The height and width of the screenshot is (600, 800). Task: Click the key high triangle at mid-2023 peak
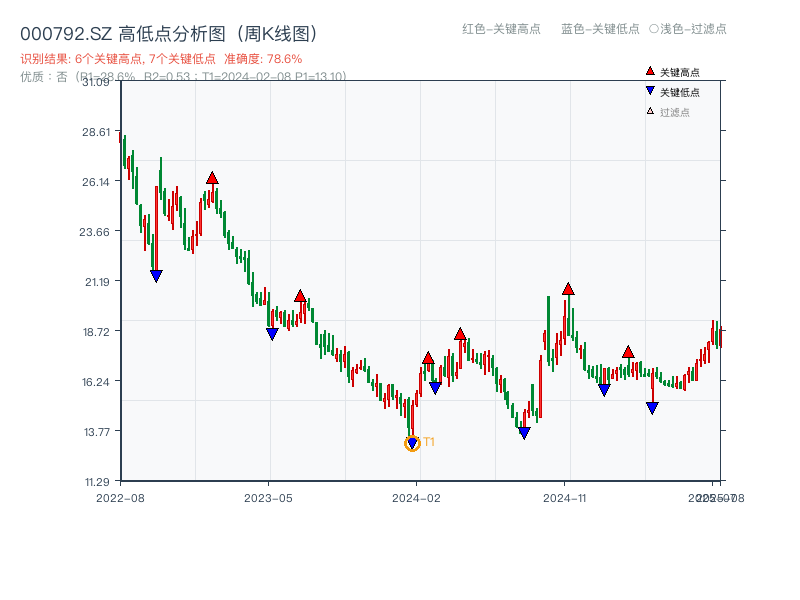[300, 296]
